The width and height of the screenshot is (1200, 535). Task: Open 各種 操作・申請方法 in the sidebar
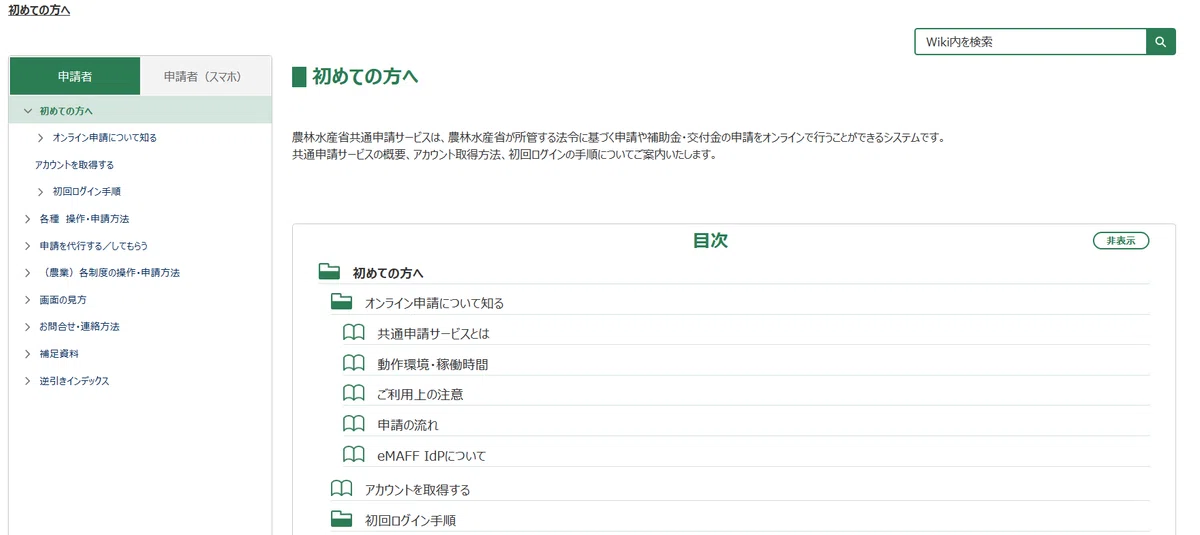[84, 218]
